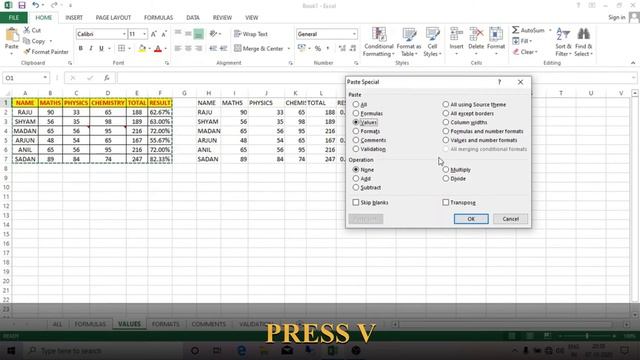Adjust the zoom slider in status bar

click(x=587, y=336)
